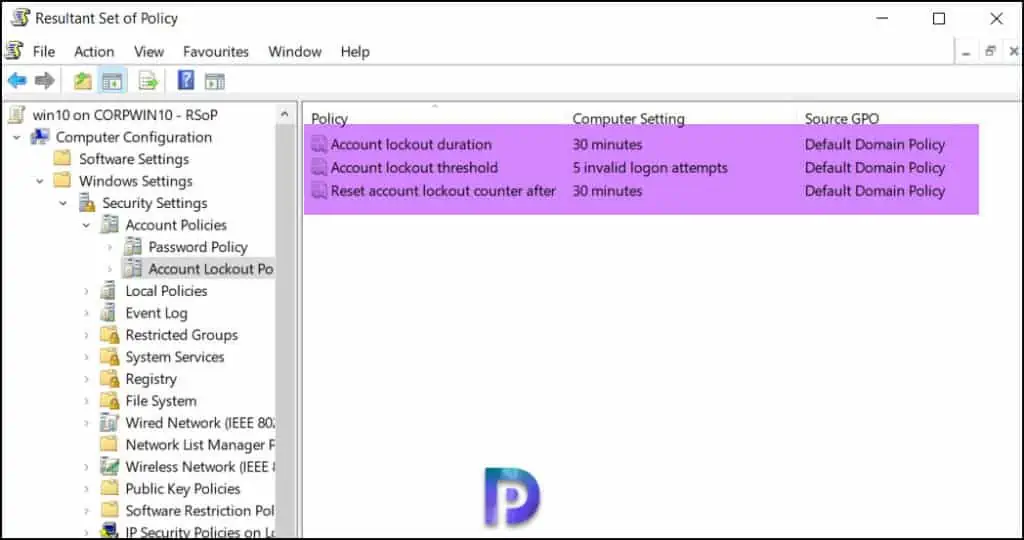Expand the Restricted Groups node
The height and width of the screenshot is (540, 1024).
tap(86, 335)
